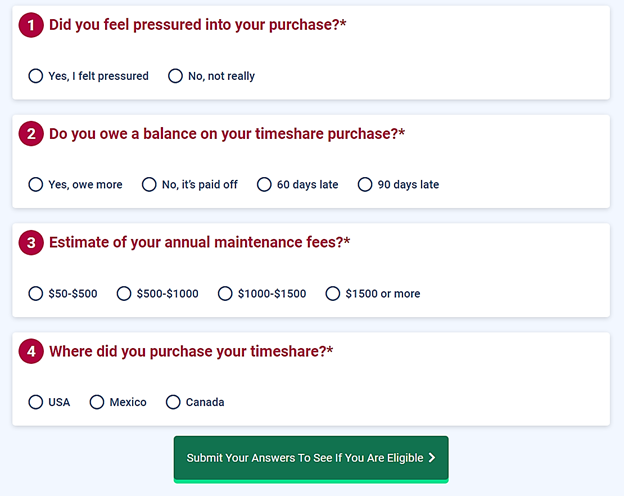The height and width of the screenshot is (496, 624).
Task: Select the "60 days late" option
Action: coord(264,185)
